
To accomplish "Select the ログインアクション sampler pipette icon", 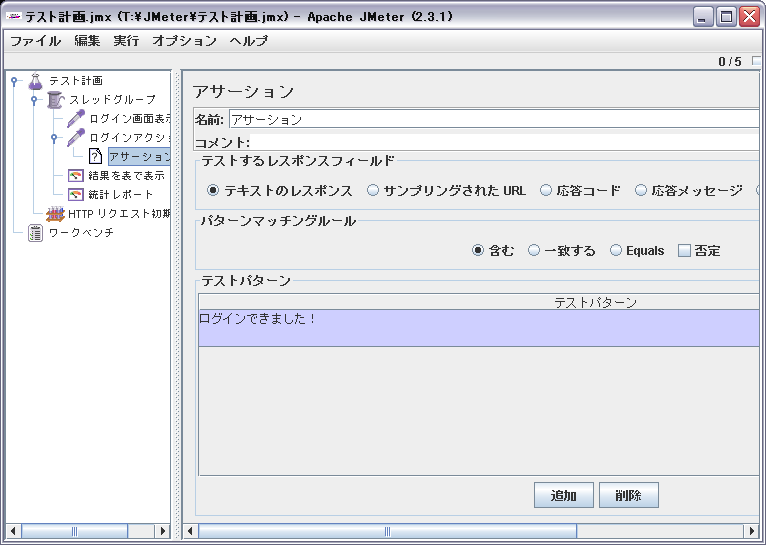I will pyautogui.click(x=75, y=138).
